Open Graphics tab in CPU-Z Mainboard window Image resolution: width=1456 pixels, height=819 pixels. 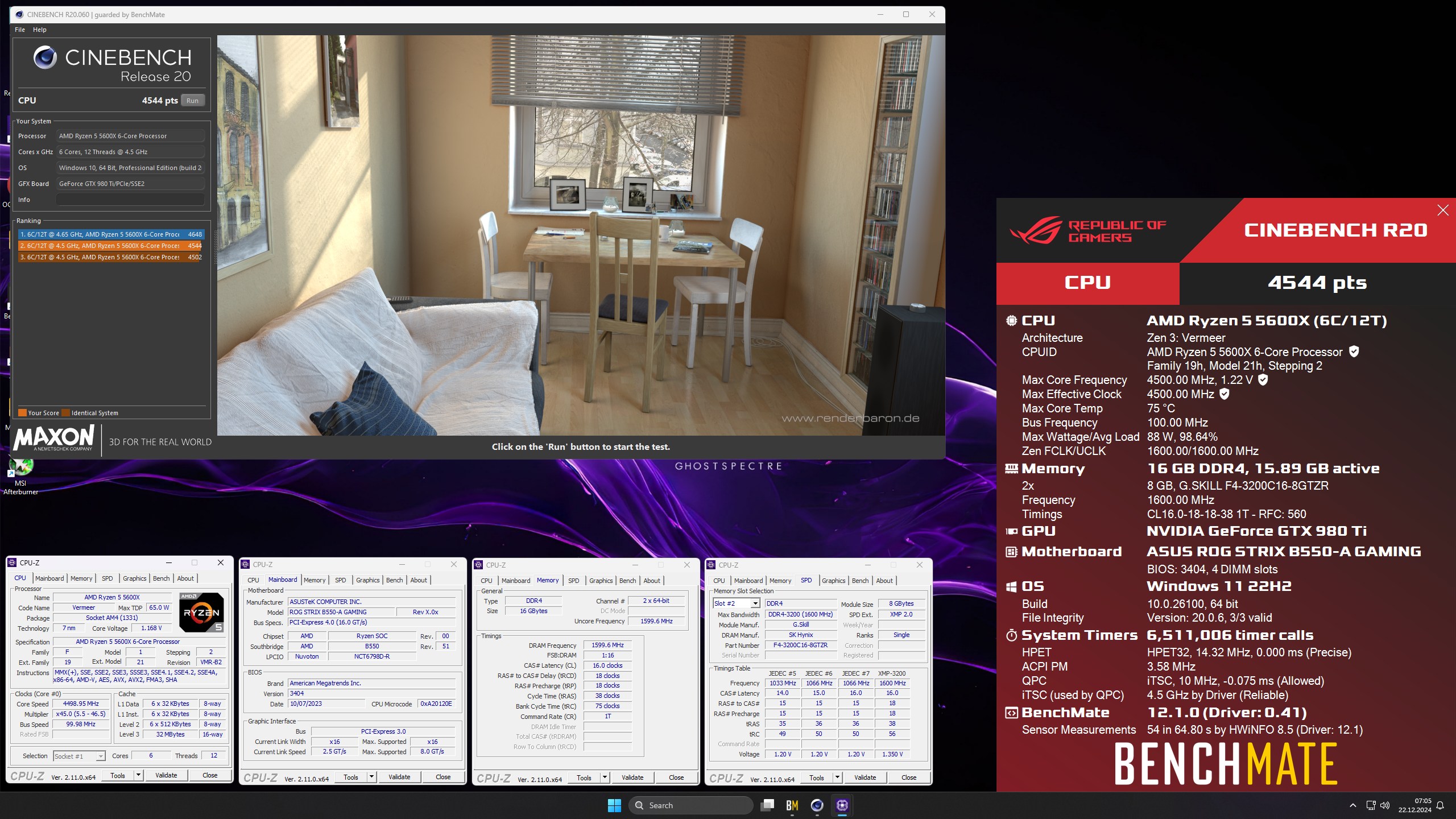click(368, 580)
